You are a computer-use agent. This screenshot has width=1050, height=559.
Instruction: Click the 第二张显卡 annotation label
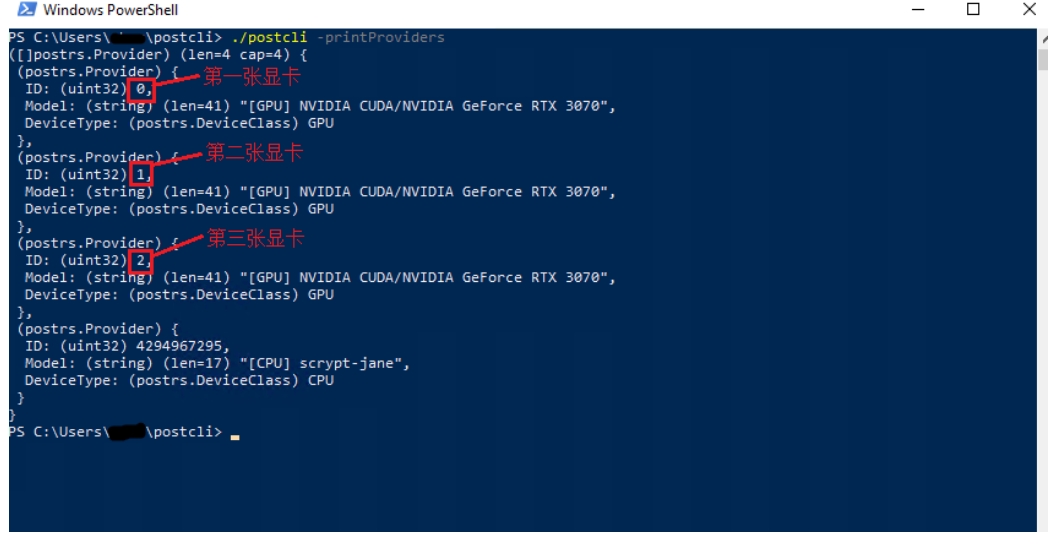click(254, 153)
